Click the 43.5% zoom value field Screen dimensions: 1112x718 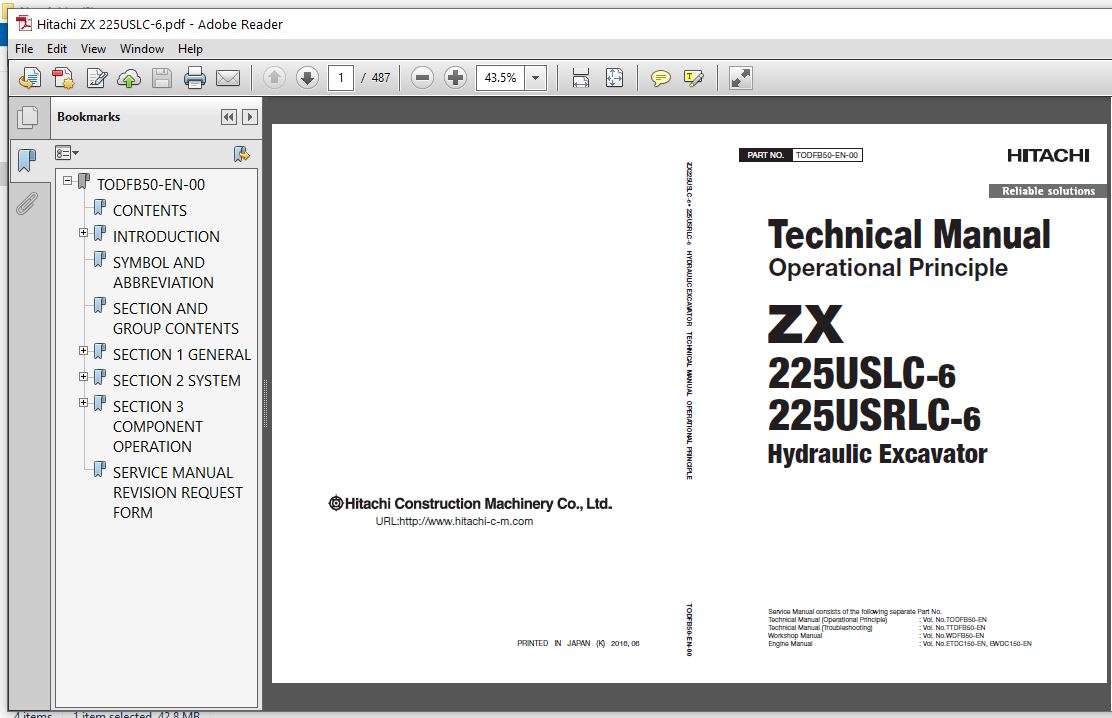tap(500, 77)
